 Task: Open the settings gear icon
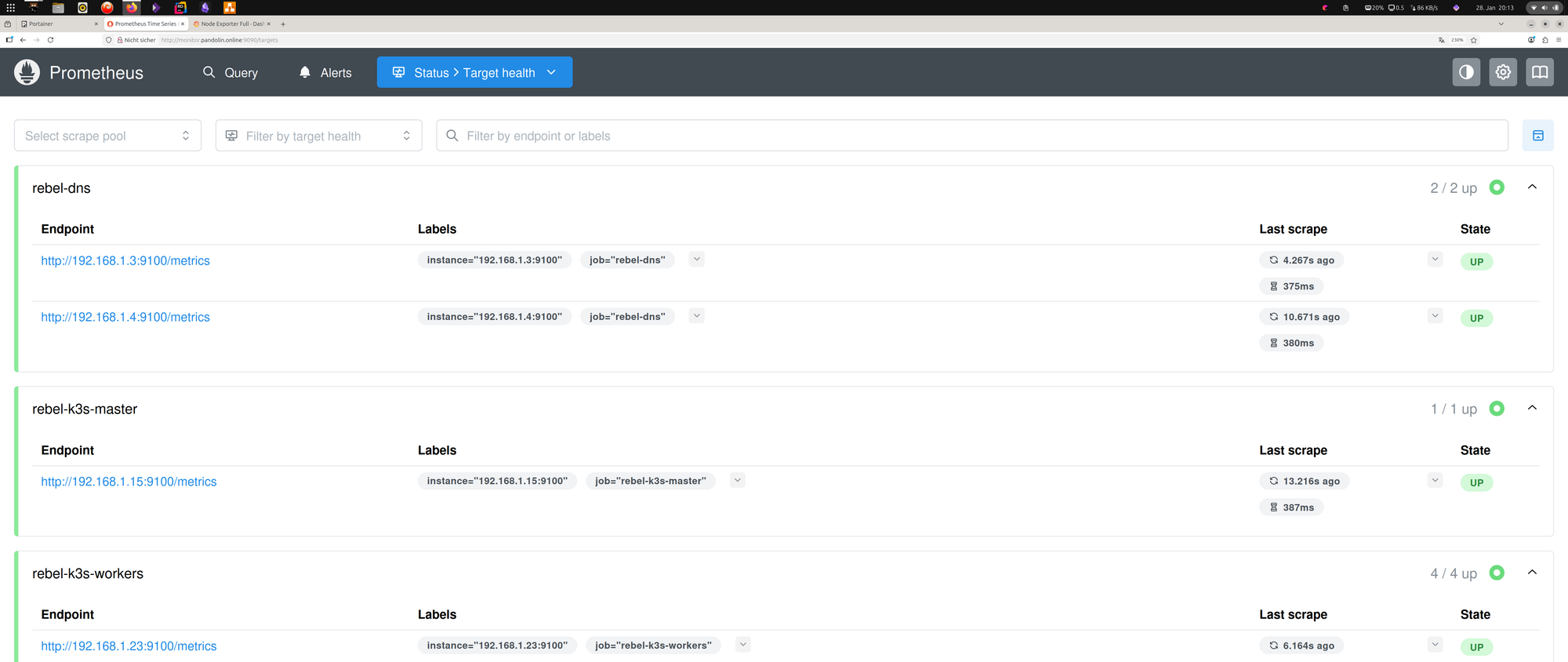1503,72
